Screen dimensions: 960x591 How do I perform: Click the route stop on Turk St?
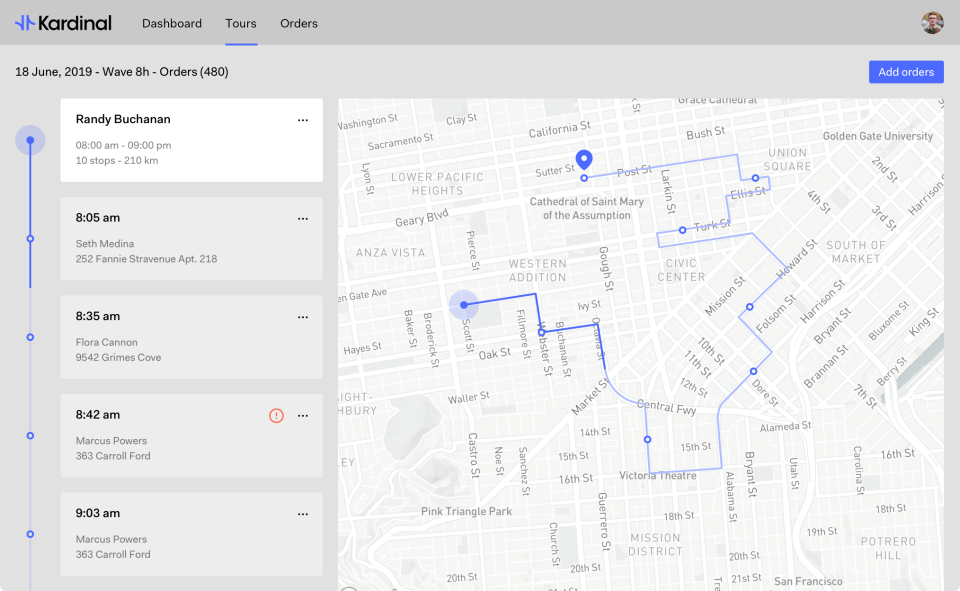pyautogui.click(x=683, y=230)
